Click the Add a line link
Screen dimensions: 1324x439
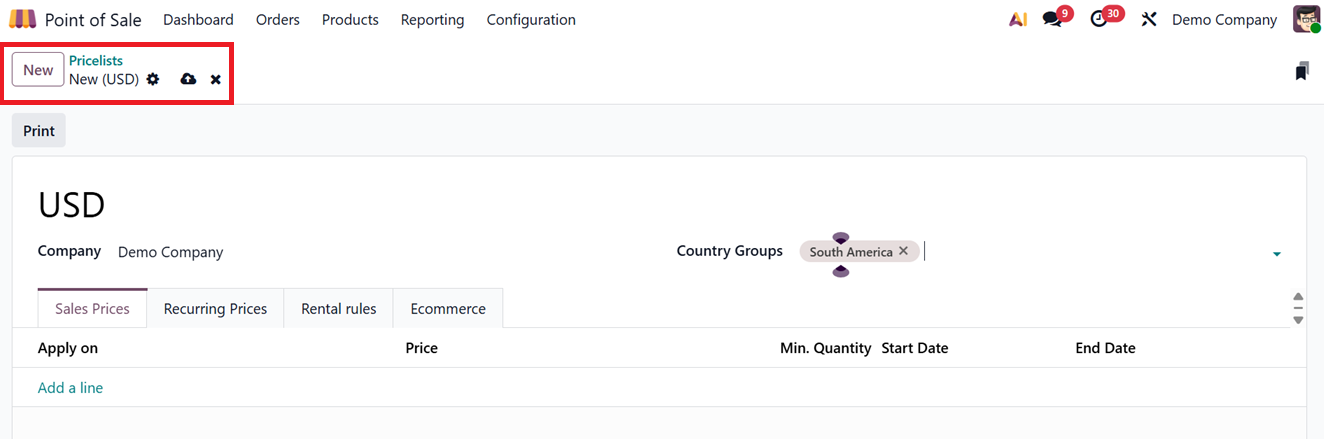click(70, 388)
